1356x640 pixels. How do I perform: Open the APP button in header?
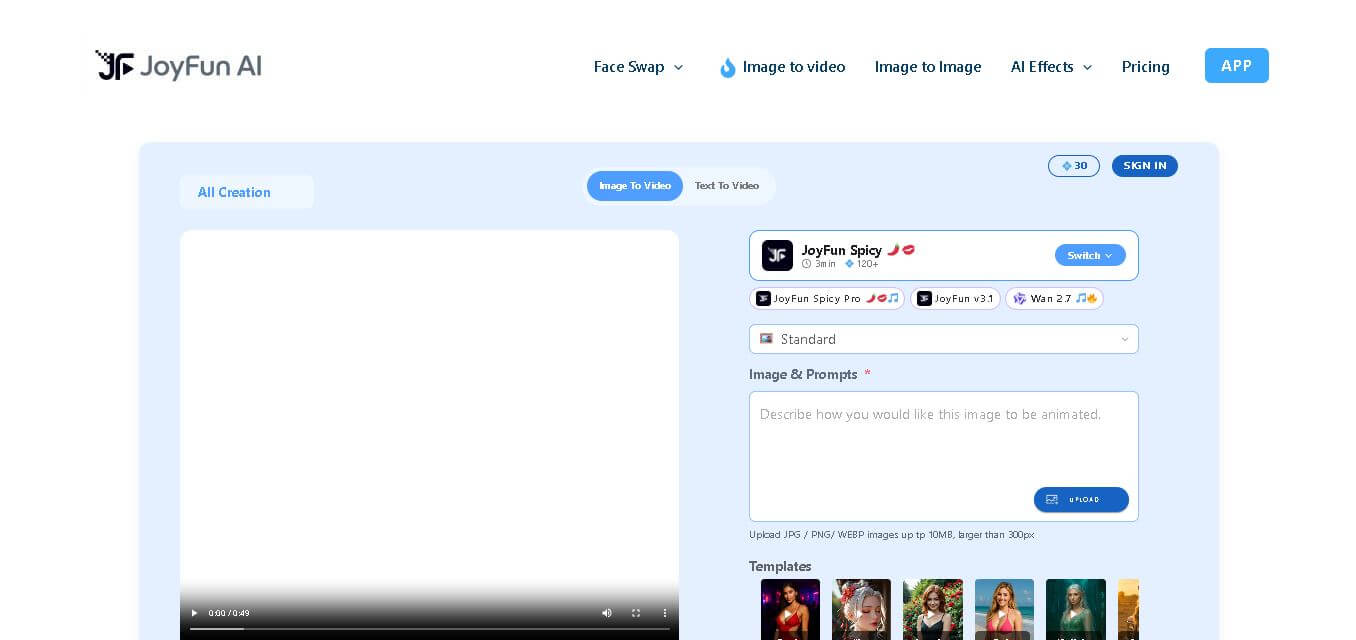(x=1237, y=66)
